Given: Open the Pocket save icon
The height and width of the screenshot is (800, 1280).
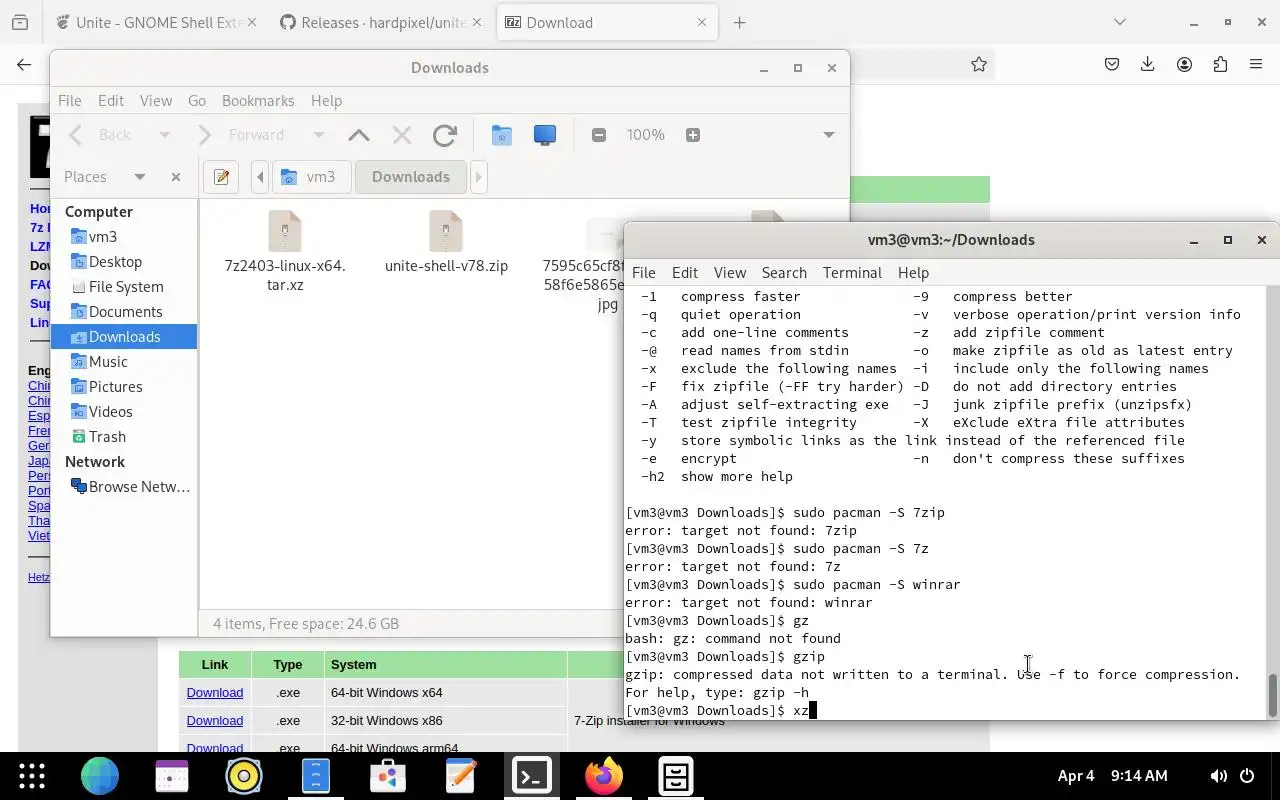Looking at the screenshot, I should (1112, 64).
